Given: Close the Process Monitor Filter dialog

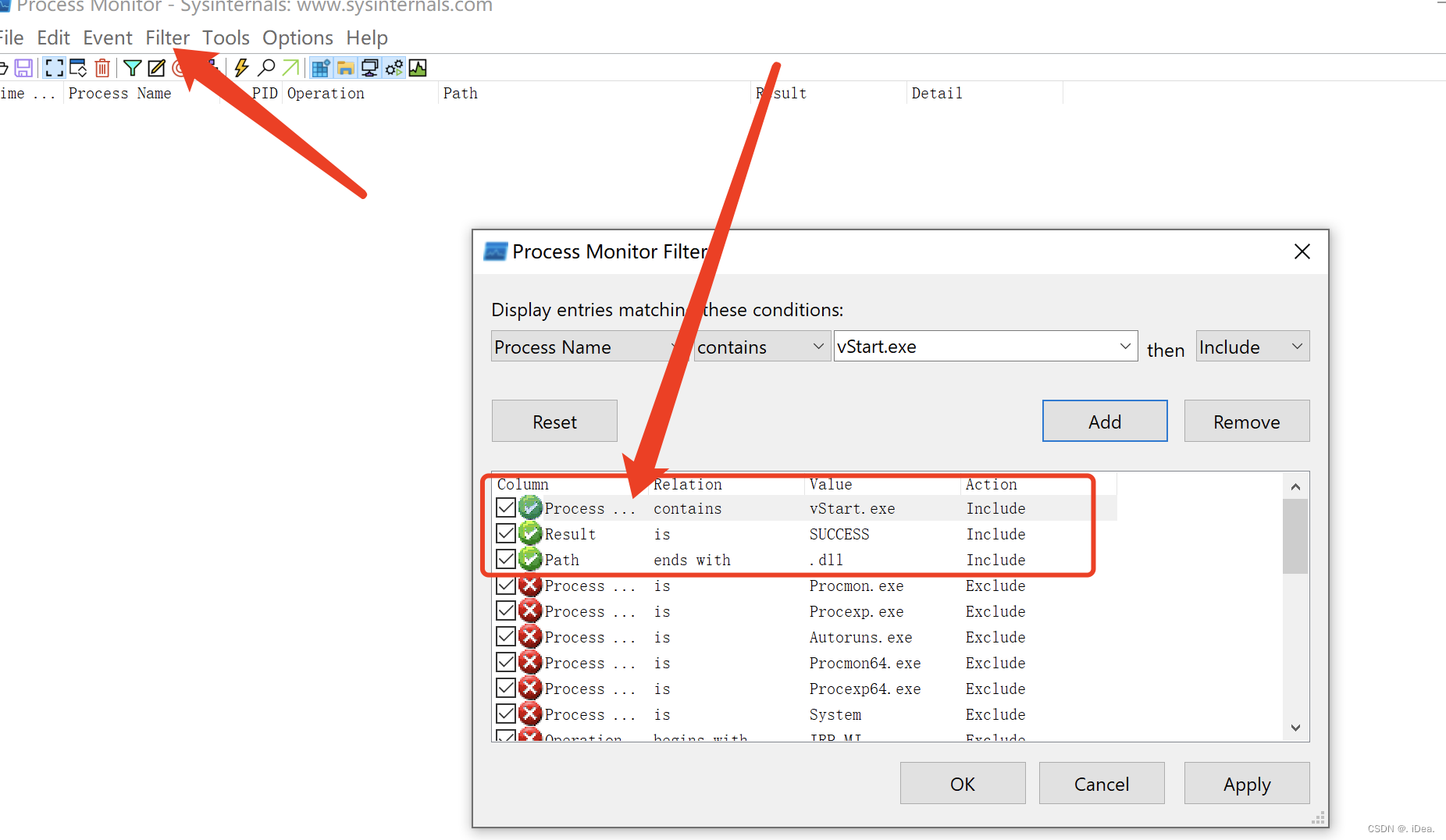Looking at the screenshot, I should click(x=1302, y=251).
